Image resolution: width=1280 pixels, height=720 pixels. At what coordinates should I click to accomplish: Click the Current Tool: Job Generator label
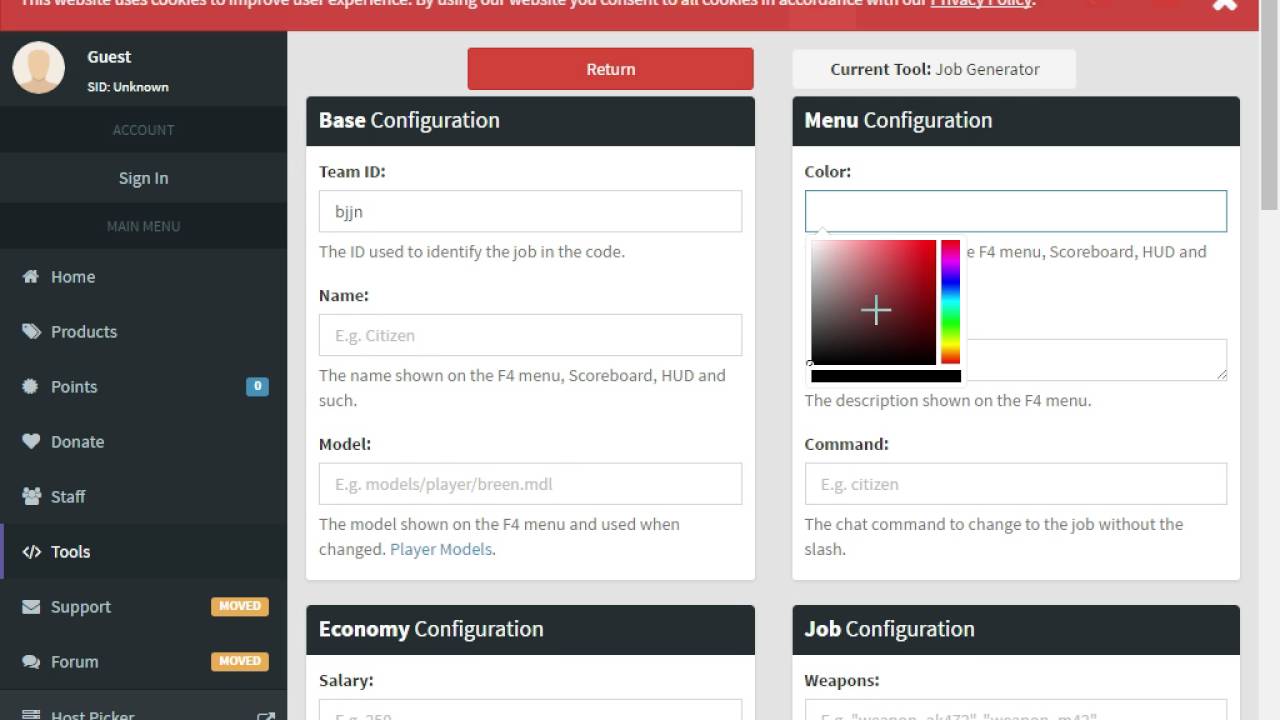[x=934, y=69]
